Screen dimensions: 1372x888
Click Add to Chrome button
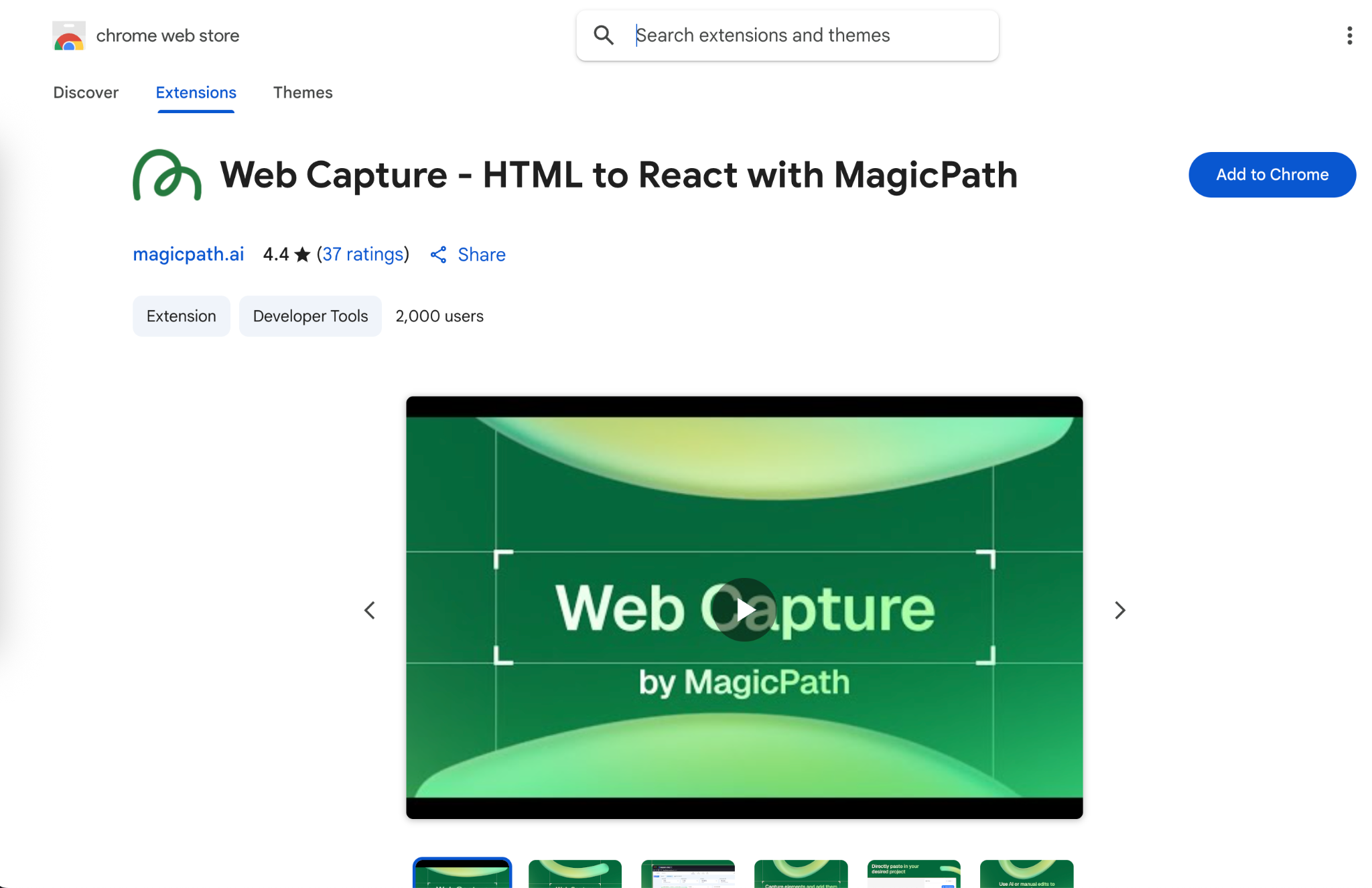tap(1272, 175)
